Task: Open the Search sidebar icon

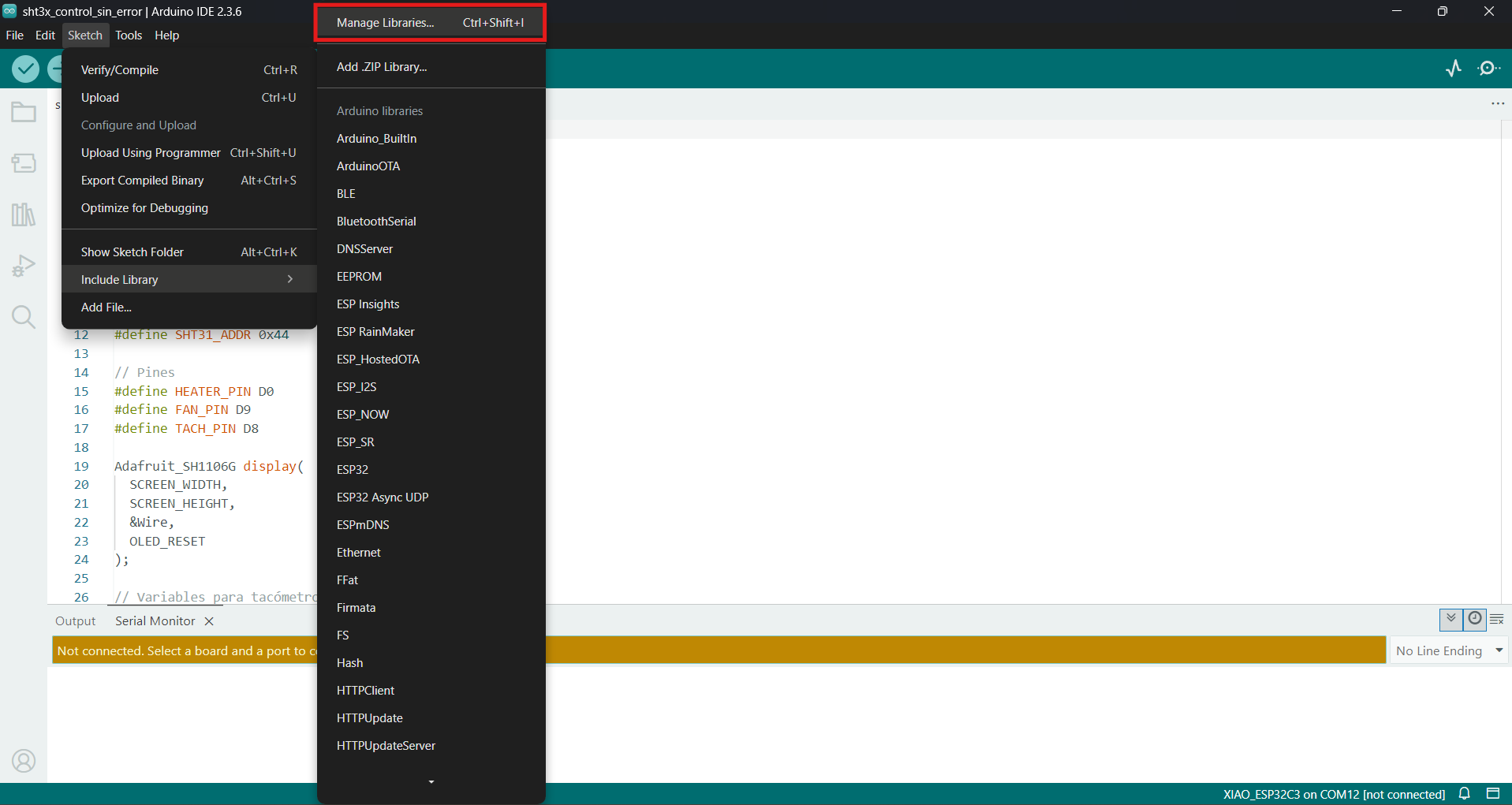Action: 24,317
